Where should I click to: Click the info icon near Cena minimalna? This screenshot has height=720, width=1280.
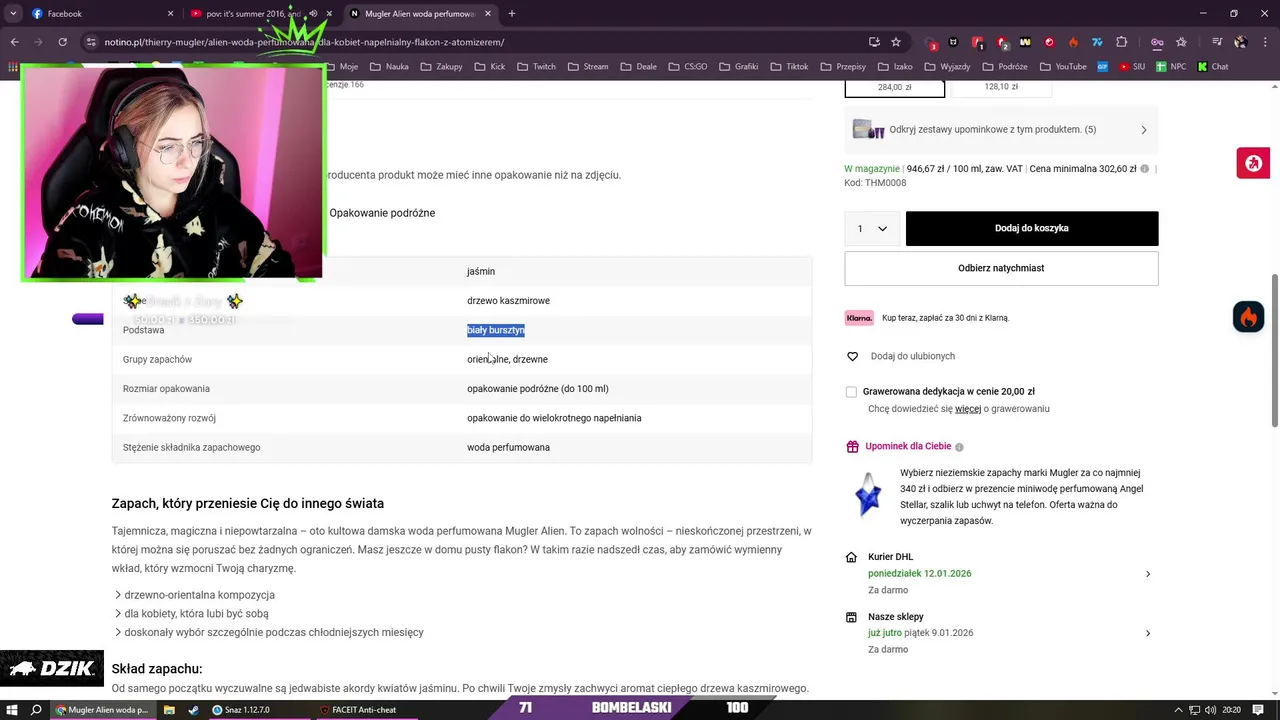coord(1145,169)
